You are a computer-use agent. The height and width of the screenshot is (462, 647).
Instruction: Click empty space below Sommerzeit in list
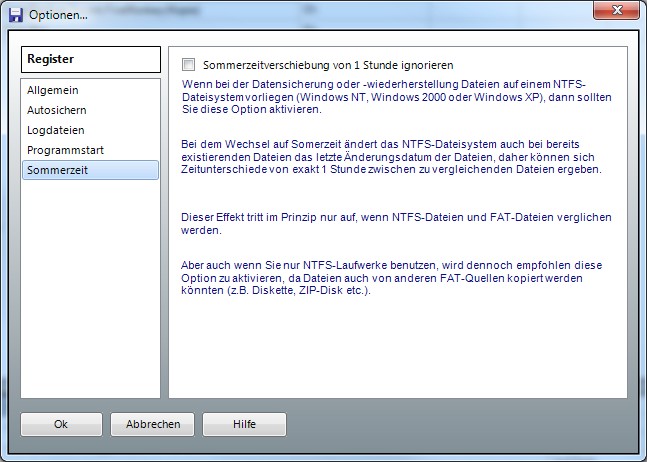91,290
